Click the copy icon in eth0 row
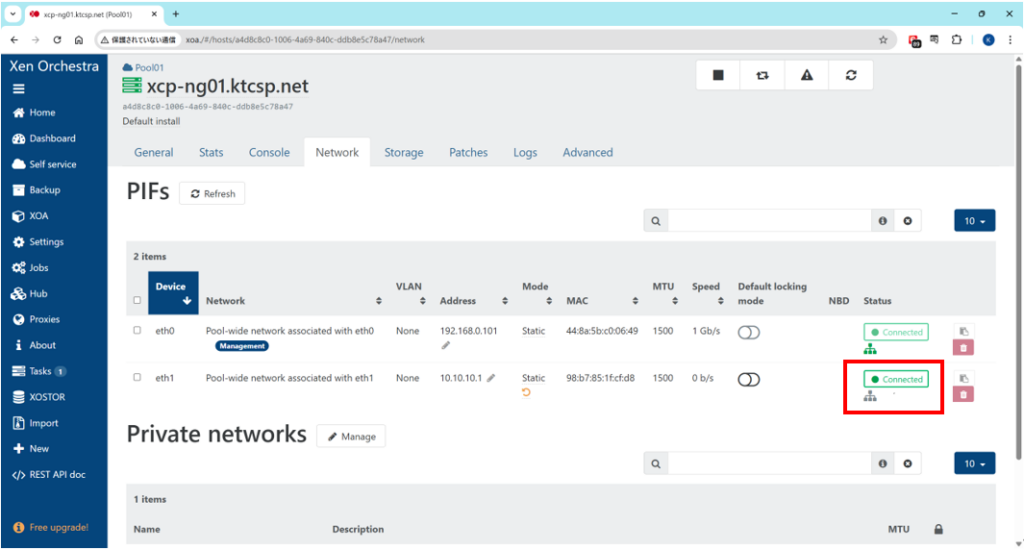 click(963, 331)
